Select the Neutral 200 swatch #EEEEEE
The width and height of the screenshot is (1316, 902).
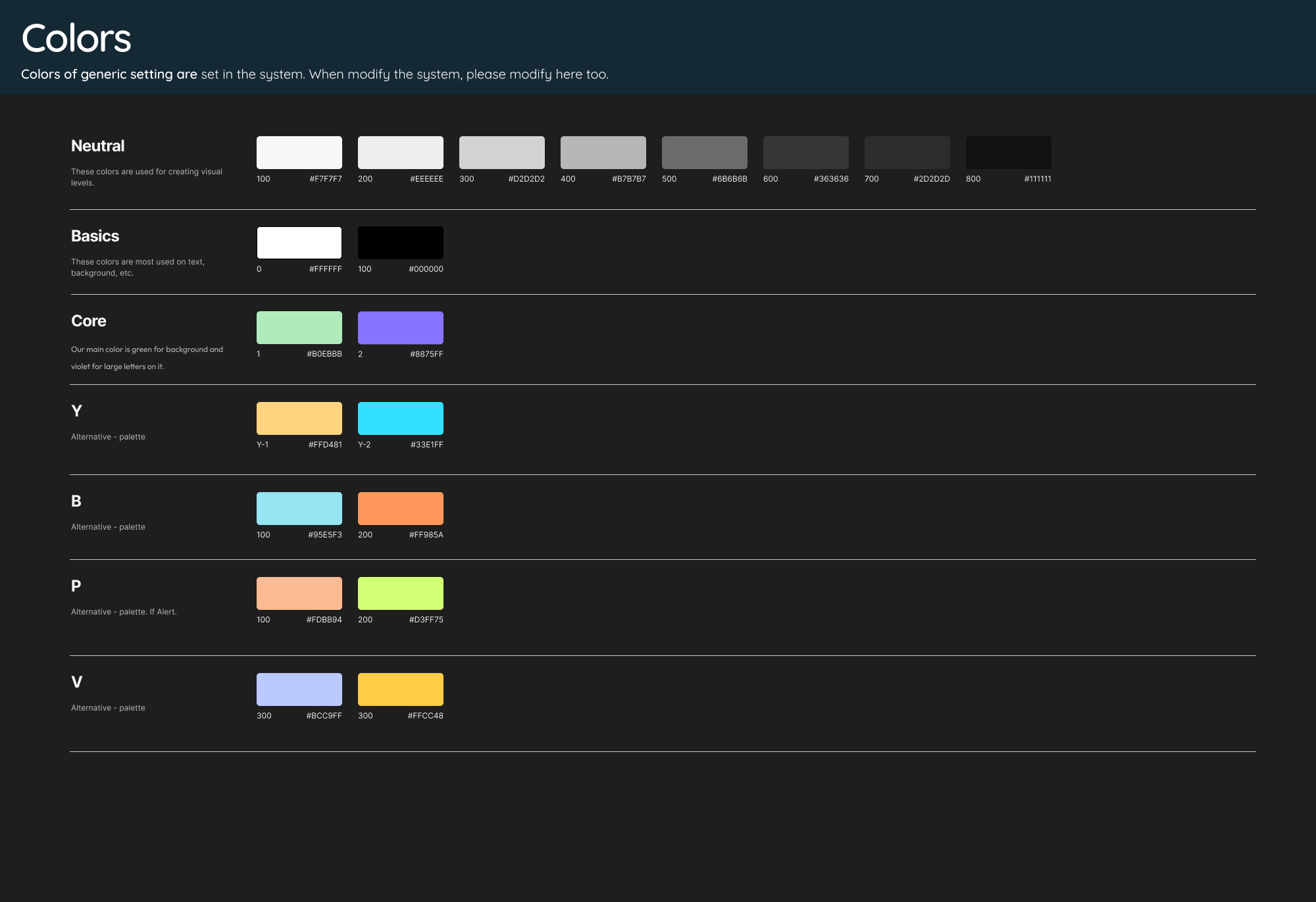tap(401, 153)
